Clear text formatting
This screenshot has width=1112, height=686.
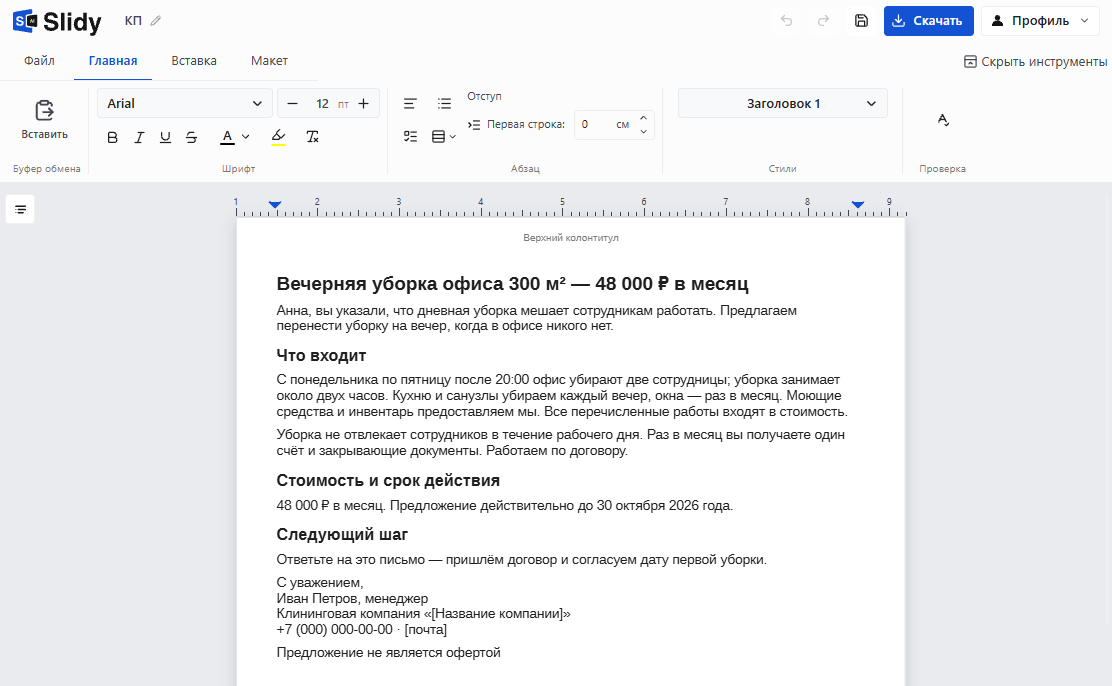[x=312, y=137]
